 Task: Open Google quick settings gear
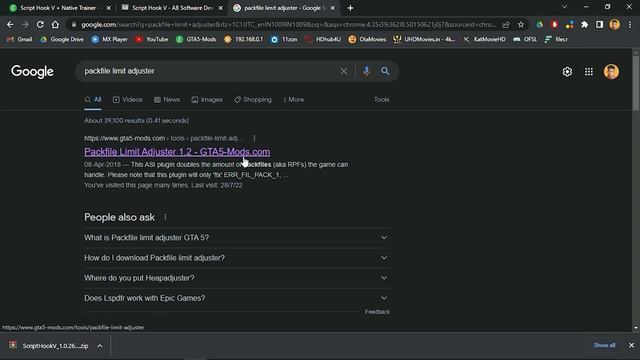(x=567, y=72)
